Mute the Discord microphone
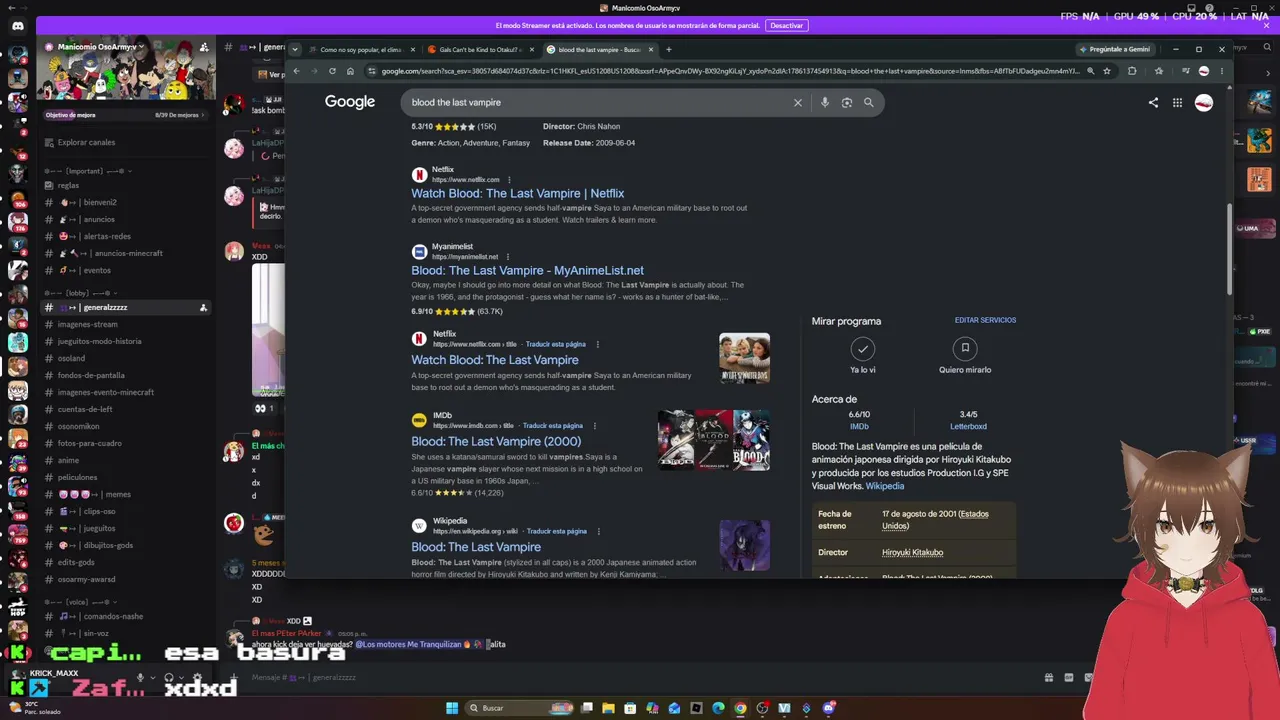1280x720 pixels. [140, 677]
